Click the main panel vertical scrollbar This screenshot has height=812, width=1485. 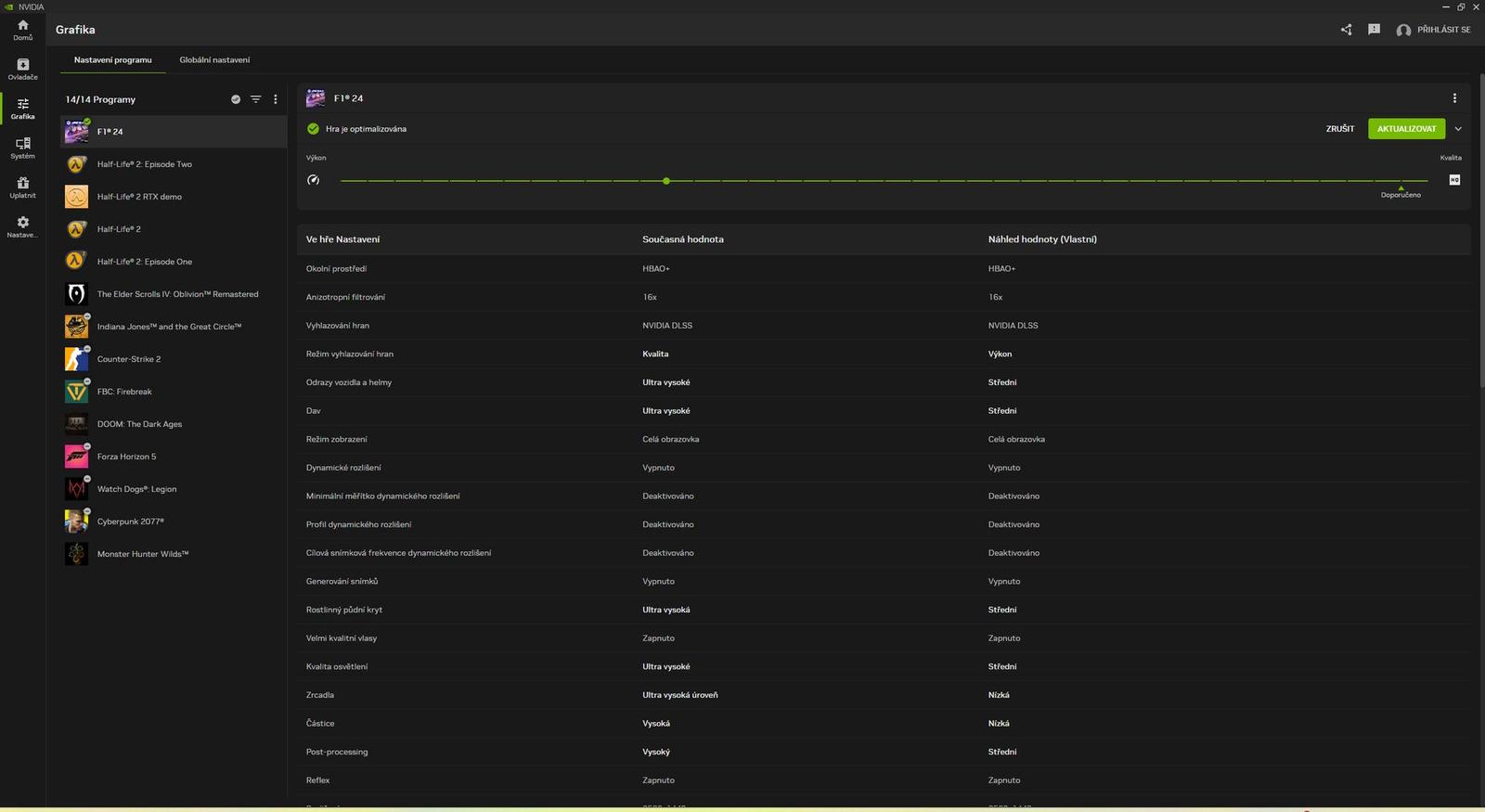(1480, 229)
